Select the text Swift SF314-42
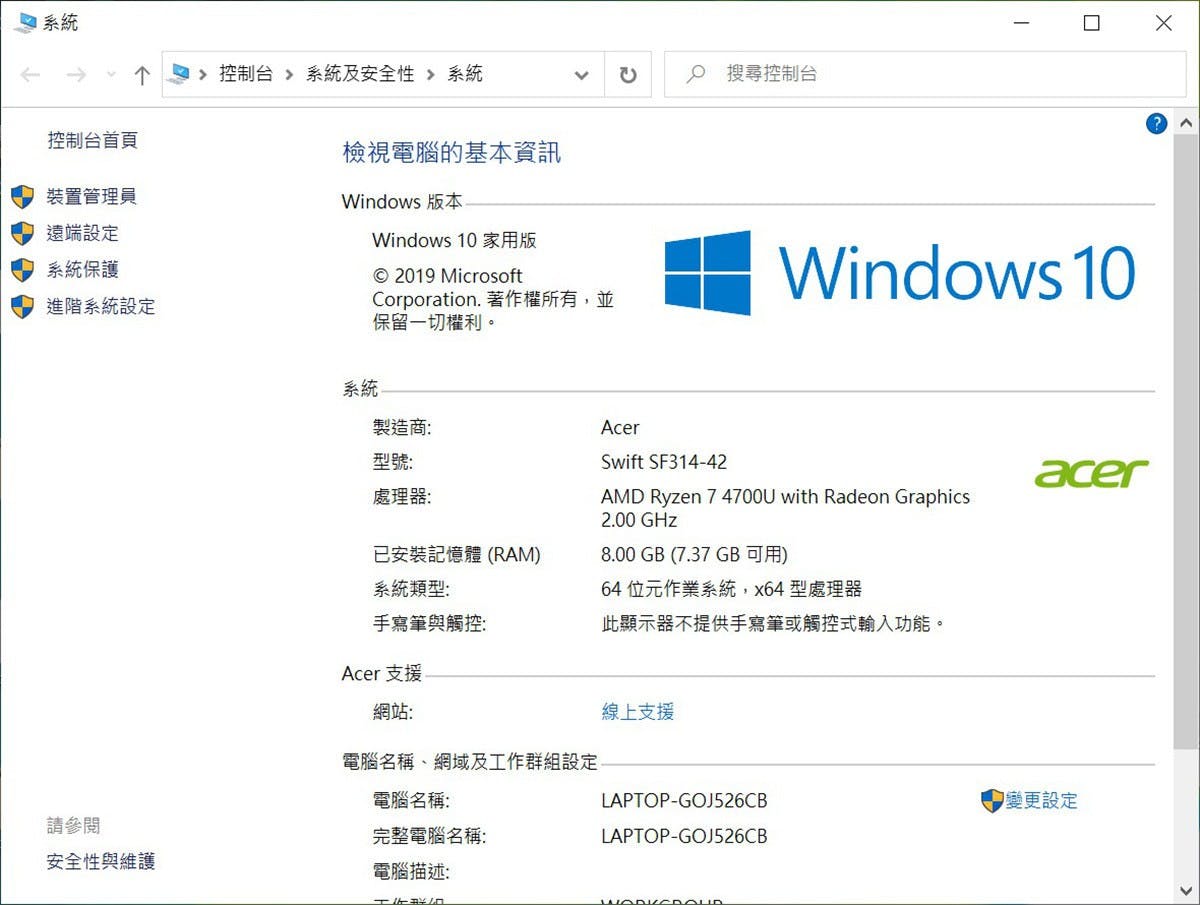The image size is (1200, 905). [664, 462]
